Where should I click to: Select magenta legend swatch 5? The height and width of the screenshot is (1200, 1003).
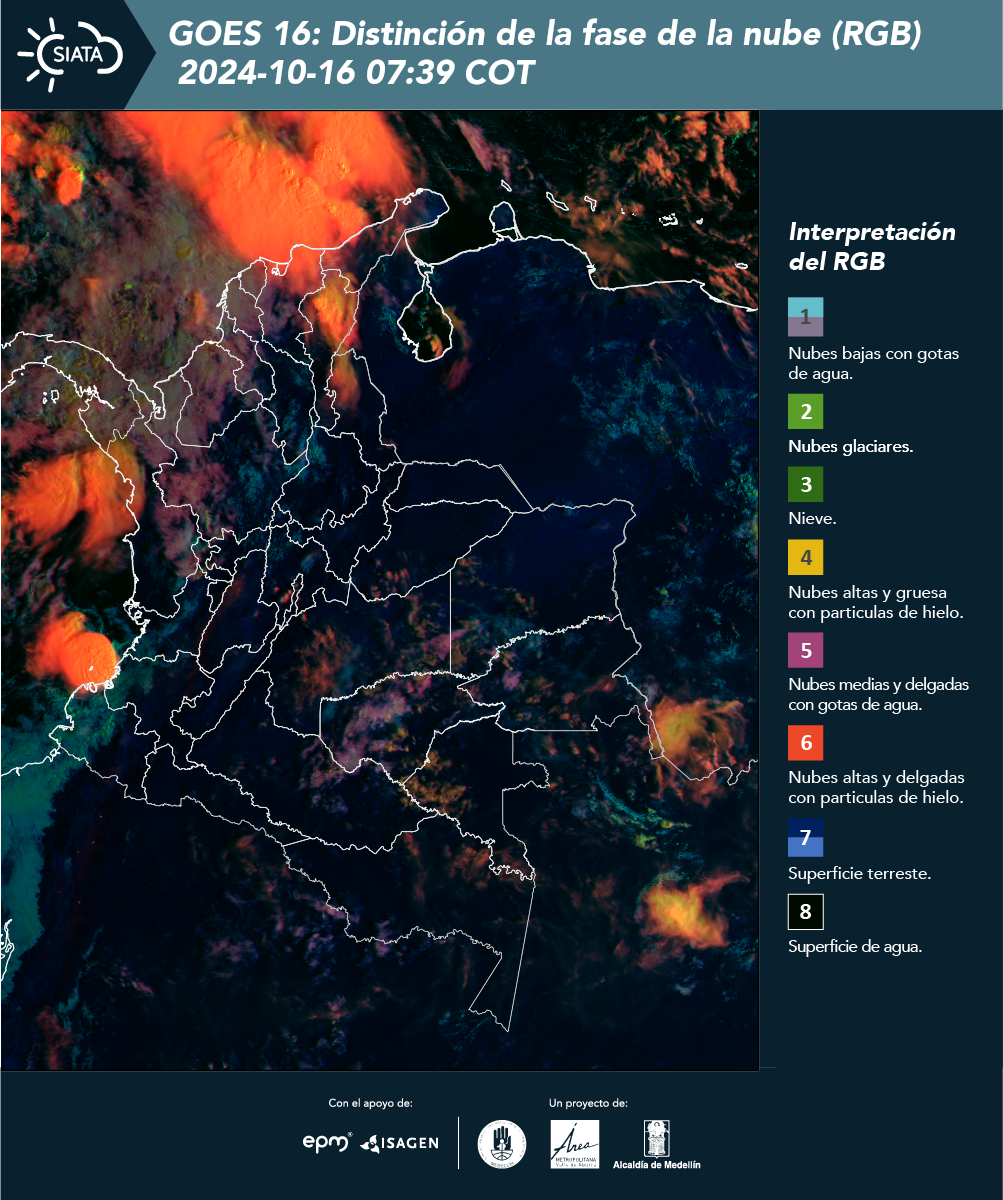coord(806,650)
